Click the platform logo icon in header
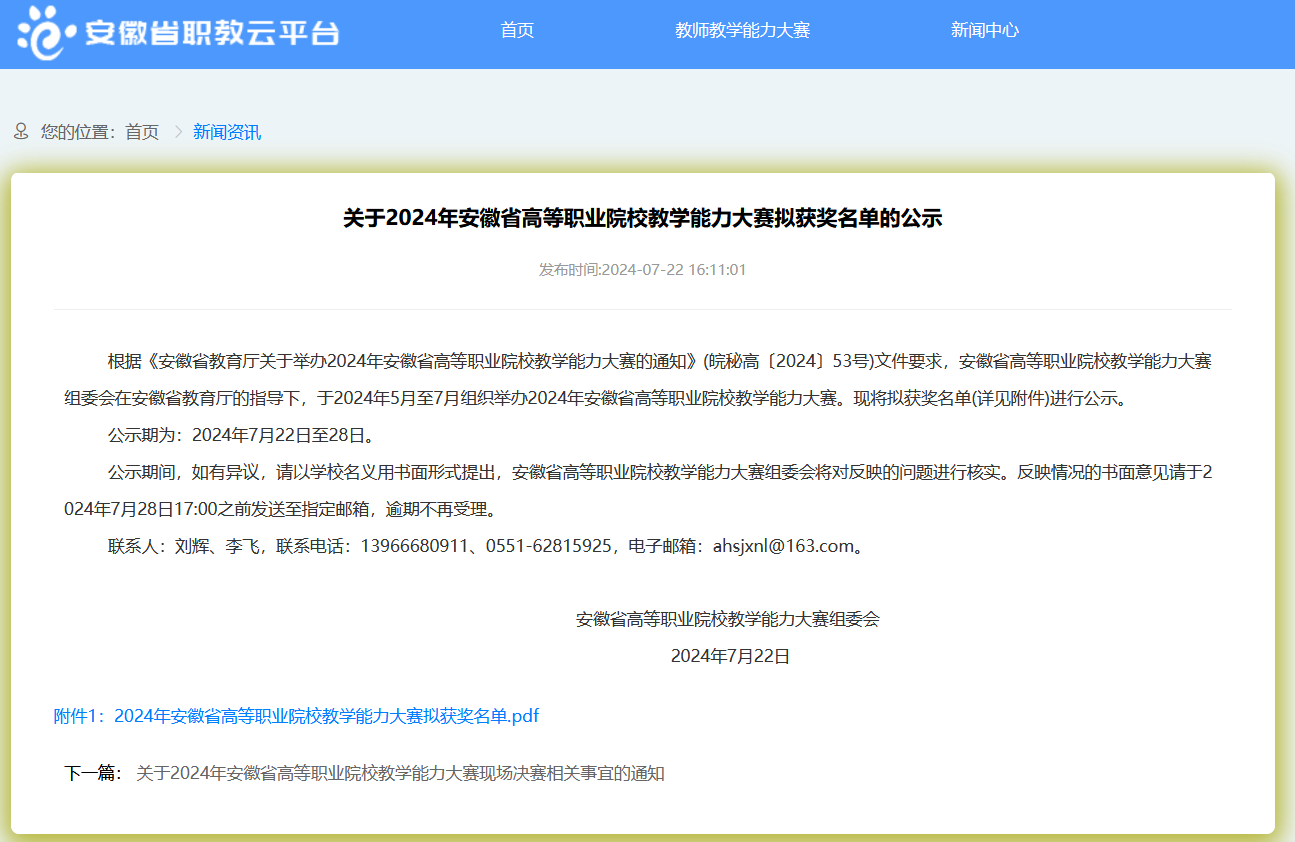The width and height of the screenshot is (1295, 842). coord(46,32)
